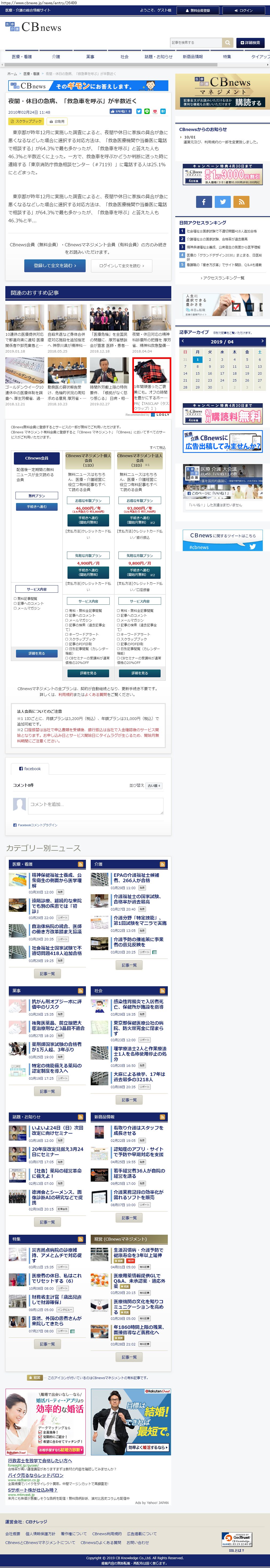Open the 医療・看護 navigation tab
This screenshot has width=270, height=1568.
22,57
